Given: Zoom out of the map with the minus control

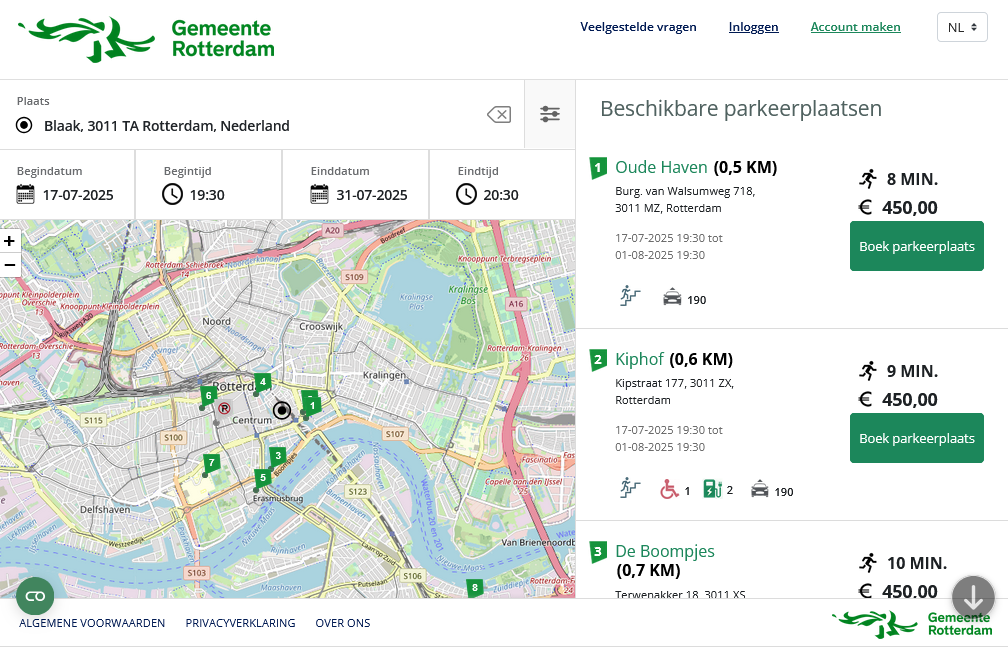Looking at the screenshot, I should click(x=10, y=264).
